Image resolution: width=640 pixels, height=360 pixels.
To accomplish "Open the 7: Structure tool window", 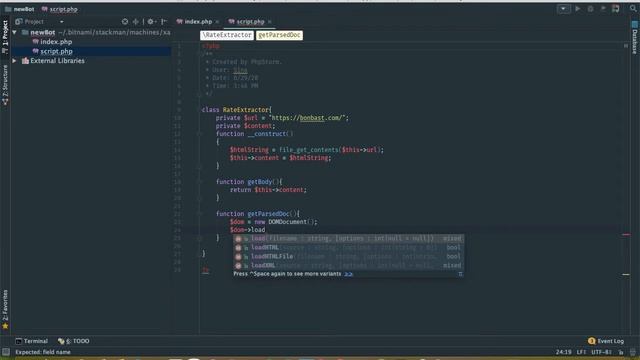I will pyautogui.click(x=5, y=85).
